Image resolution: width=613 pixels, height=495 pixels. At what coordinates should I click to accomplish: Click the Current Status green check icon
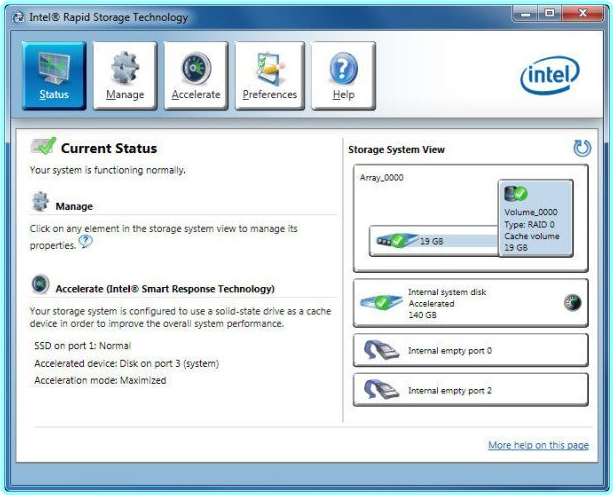43,146
